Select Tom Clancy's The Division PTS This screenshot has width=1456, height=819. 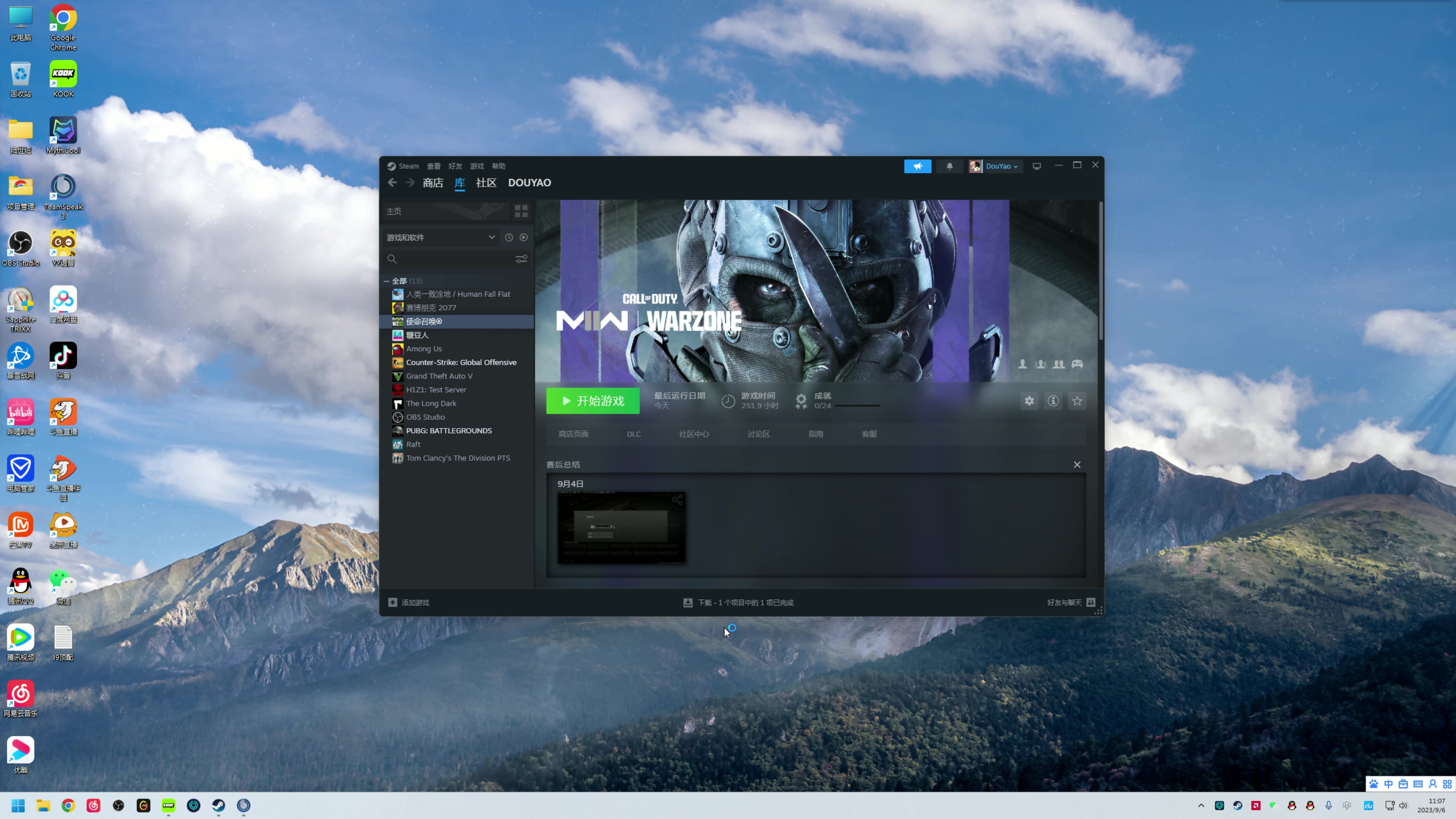(457, 458)
